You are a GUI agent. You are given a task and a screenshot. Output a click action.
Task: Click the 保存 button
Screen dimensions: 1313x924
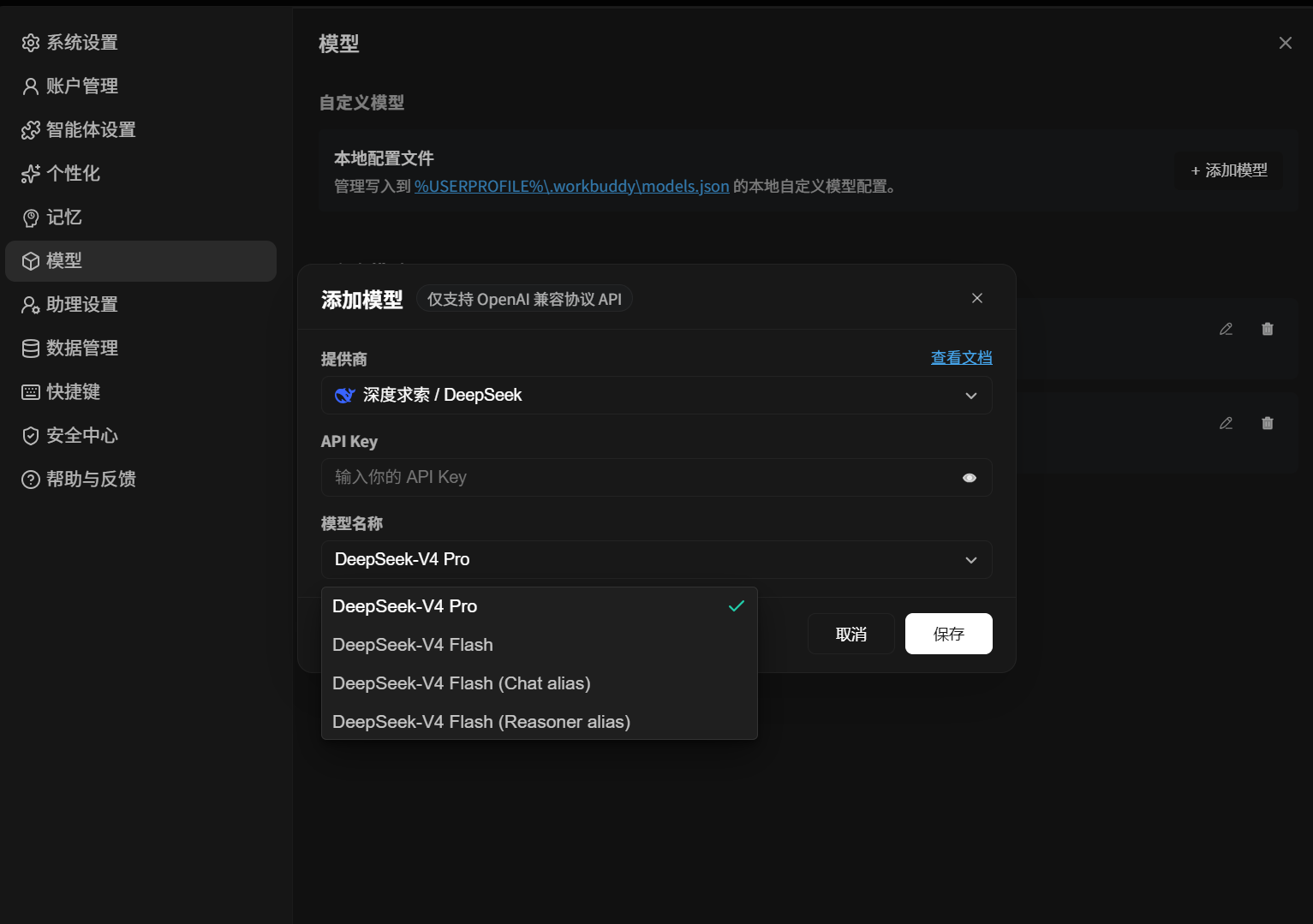[949, 634]
